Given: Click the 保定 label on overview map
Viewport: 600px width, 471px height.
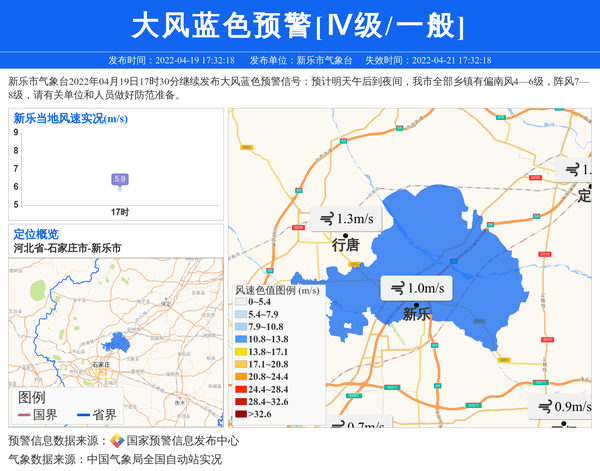Looking at the screenshot, I should [x=166, y=303].
